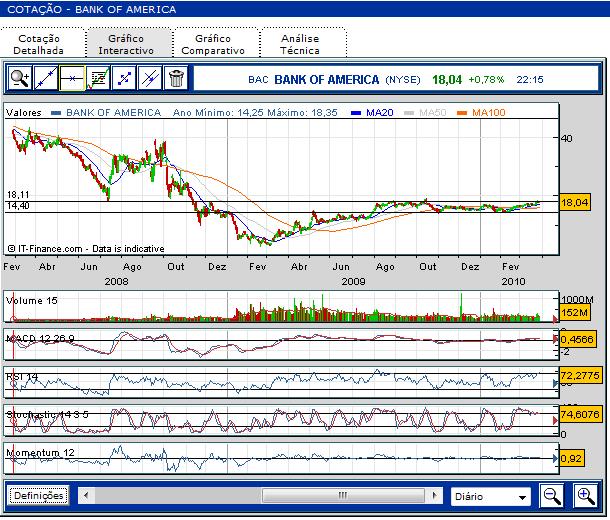Select the parallel channel lines tool
The height and width of the screenshot is (520, 610).
pyautogui.click(x=150, y=79)
